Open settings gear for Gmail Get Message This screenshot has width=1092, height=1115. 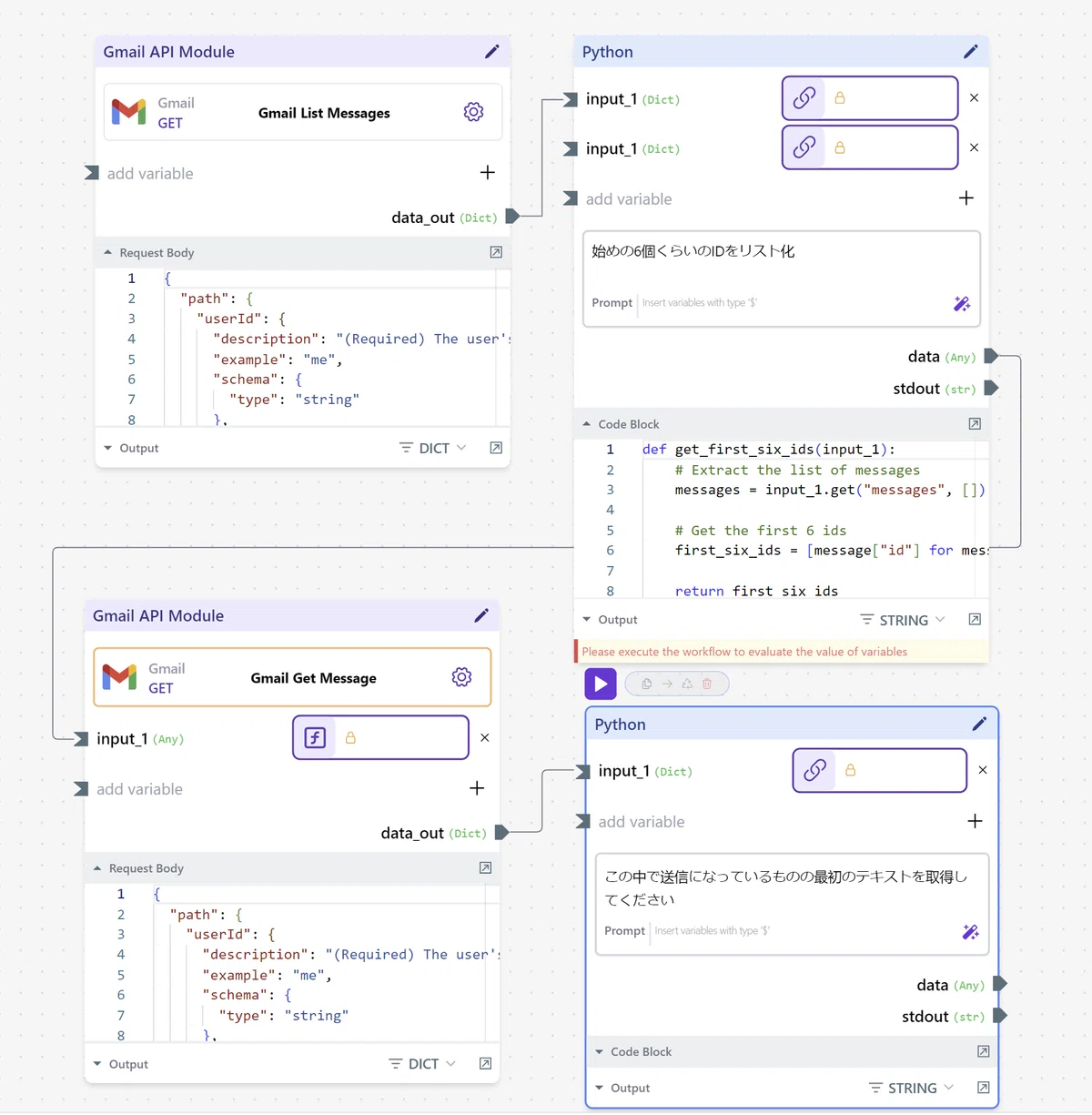coord(461,677)
